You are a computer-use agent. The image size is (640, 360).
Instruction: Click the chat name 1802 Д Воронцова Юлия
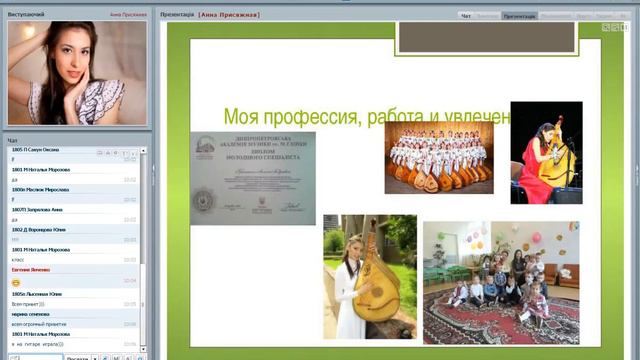(39, 230)
